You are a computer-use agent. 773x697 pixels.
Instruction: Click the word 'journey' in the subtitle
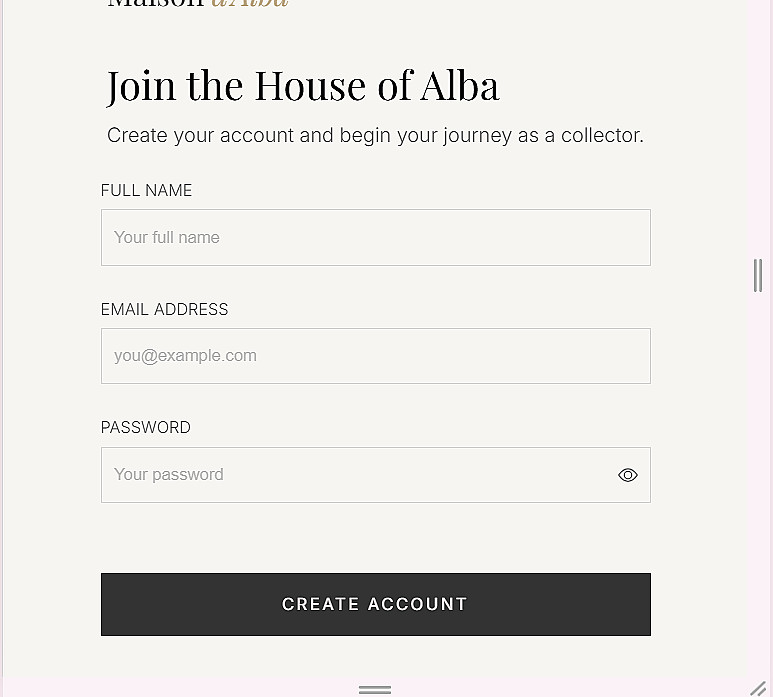click(x=477, y=136)
